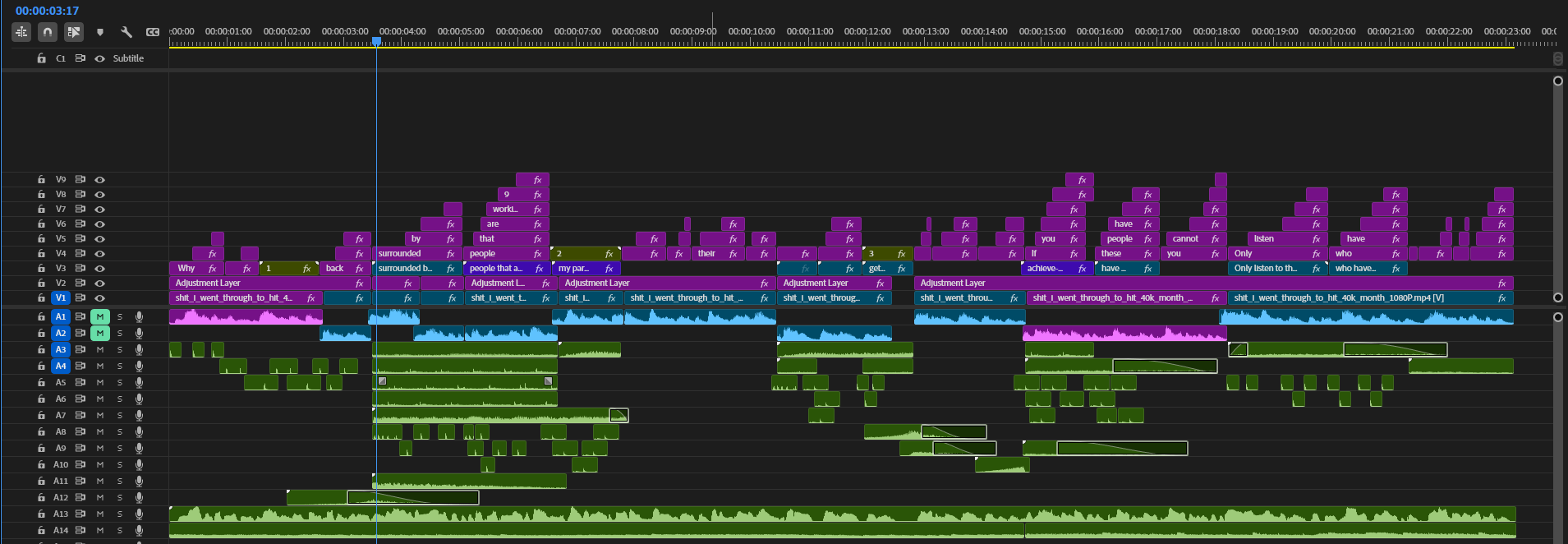Click the playhead timecode 00:00:03:17
This screenshot has width=1568, height=544.
[47, 11]
